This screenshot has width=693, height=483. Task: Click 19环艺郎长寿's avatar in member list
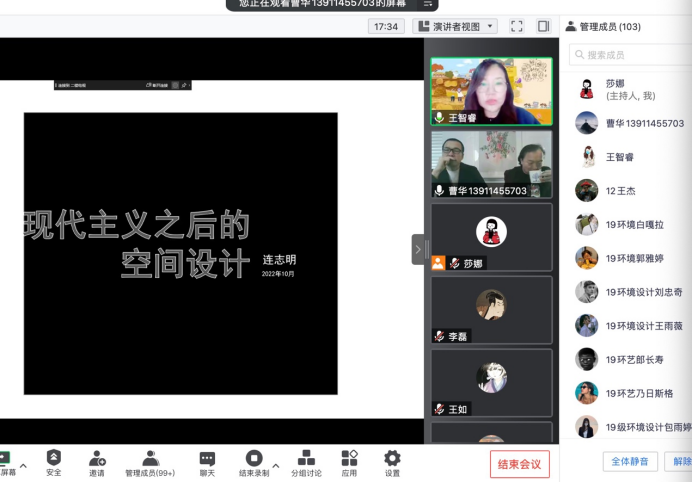pos(586,359)
